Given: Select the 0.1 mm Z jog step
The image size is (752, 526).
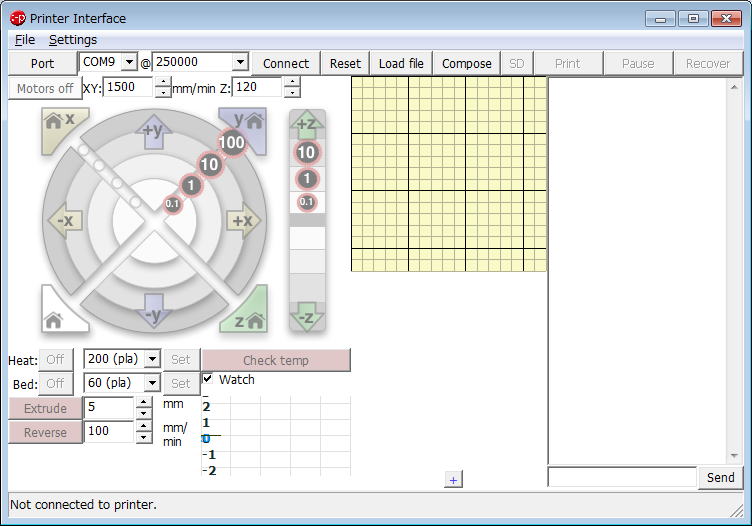Looking at the screenshot, I should click(x=307, y=202).
